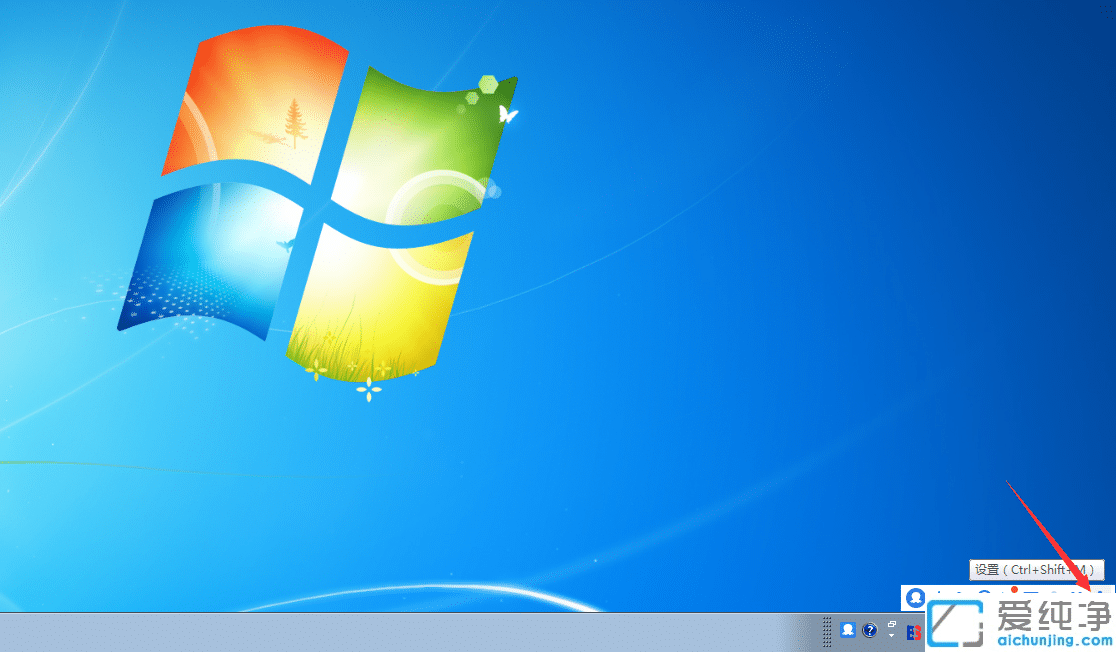Click the aichunjing screenshot-frame logo
Image resolution: width=1116 pixels, height=652 pixels.
(953, 623)
